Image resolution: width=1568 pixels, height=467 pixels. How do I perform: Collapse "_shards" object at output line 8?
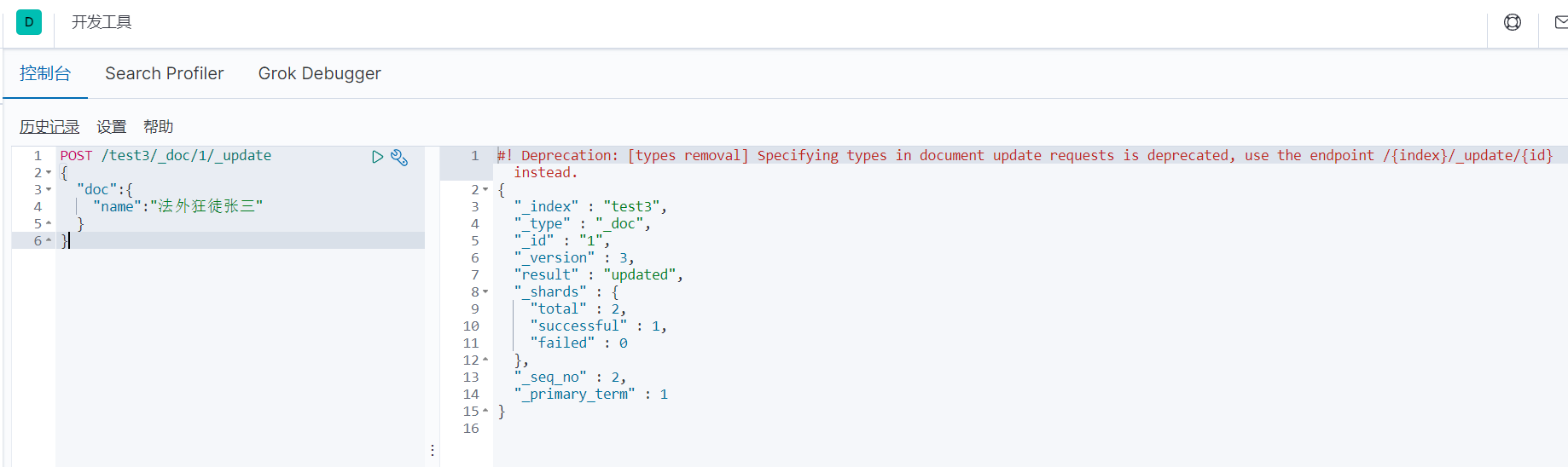point(485,291)
